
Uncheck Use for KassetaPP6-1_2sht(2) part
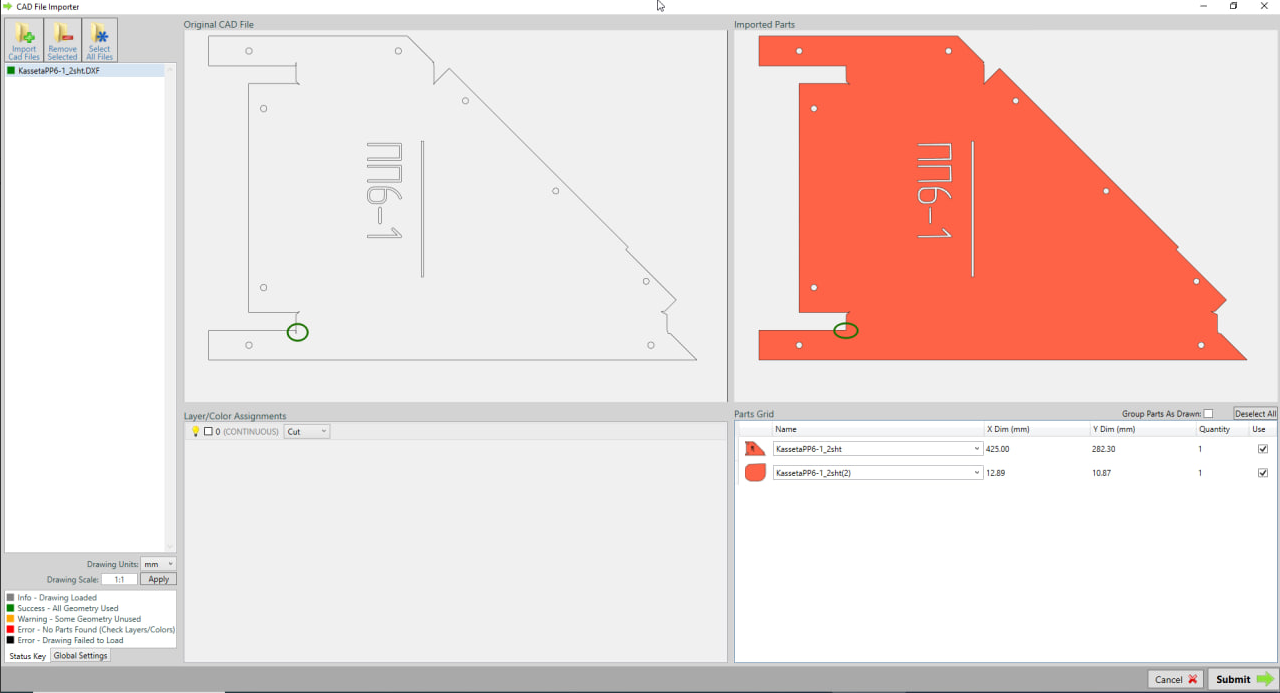[x=1263, y=473]
